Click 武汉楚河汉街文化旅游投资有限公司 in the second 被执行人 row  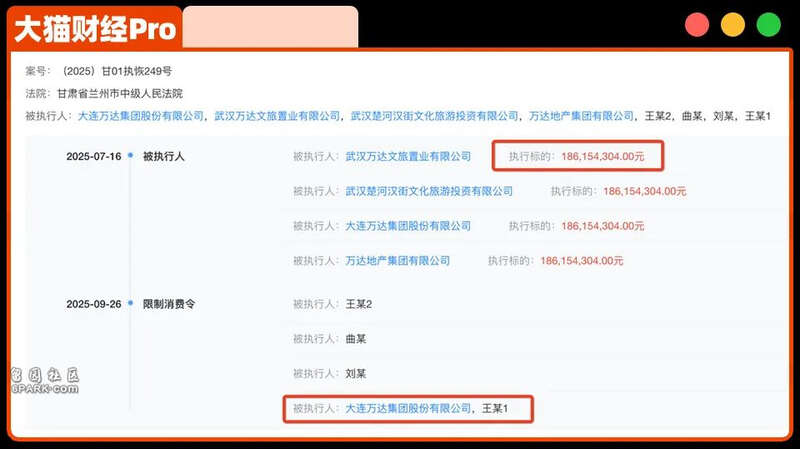pos(429,191)
